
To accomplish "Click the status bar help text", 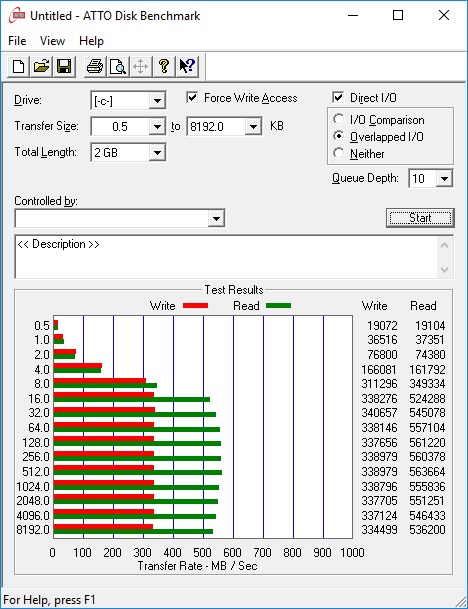I will (x=49, y=599).
